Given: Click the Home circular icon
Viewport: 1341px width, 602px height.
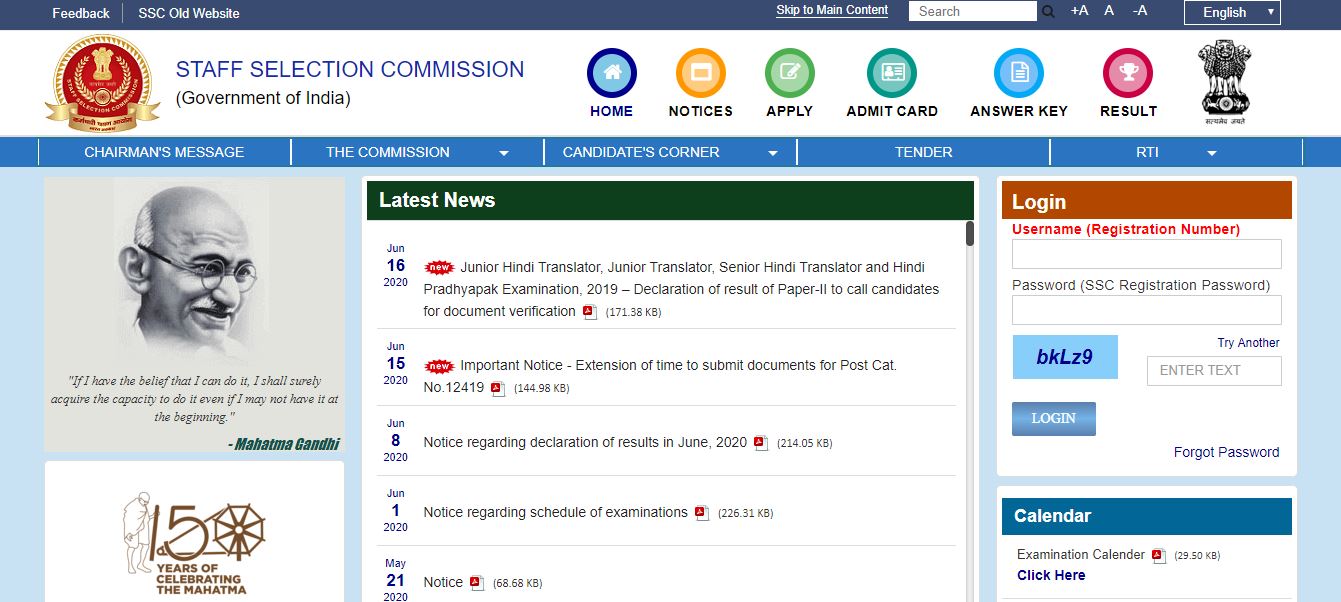Looking at the screenshot, I should coord(611,73).
